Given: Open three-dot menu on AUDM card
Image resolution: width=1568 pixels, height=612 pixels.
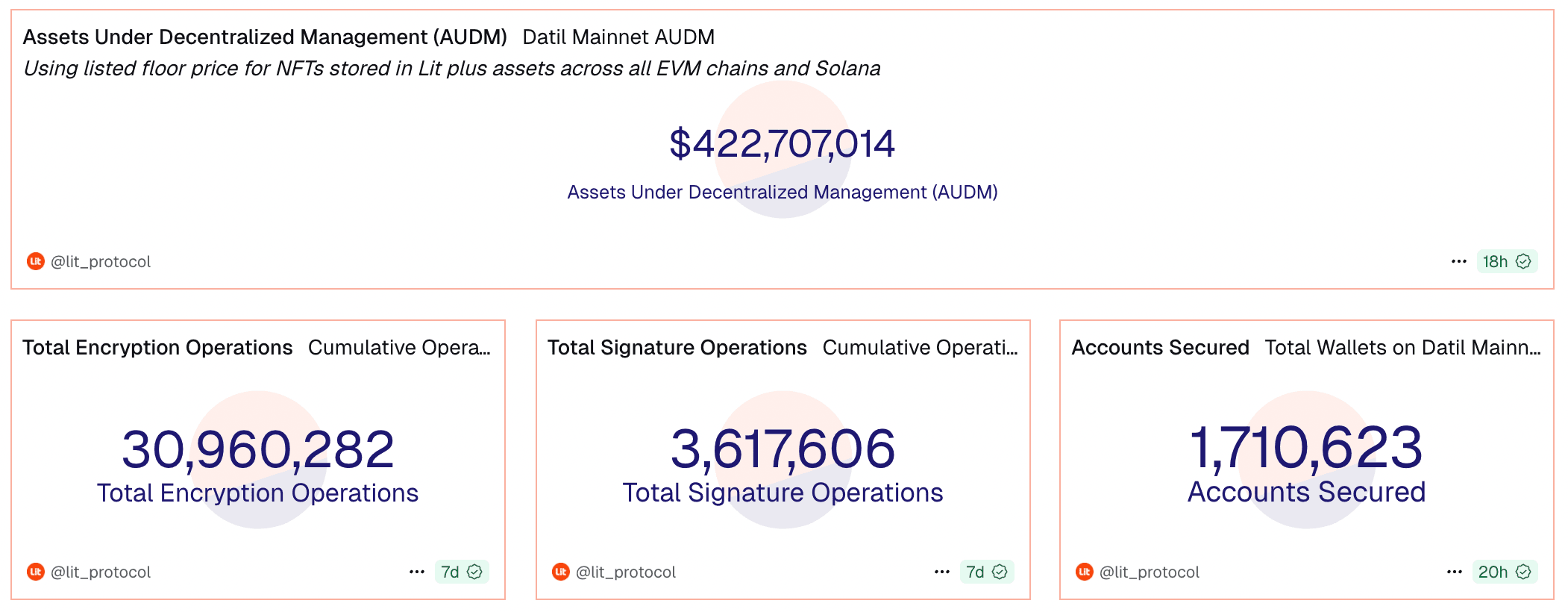Looking at the screenshot, I should coord(1458,261).
